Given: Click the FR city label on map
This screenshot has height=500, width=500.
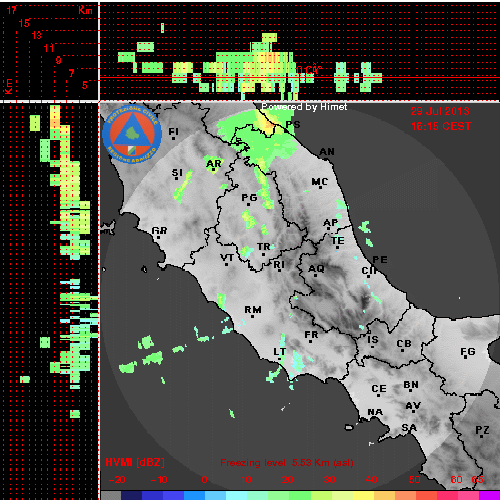Looking at the screenshot, I should coord(311,334).
